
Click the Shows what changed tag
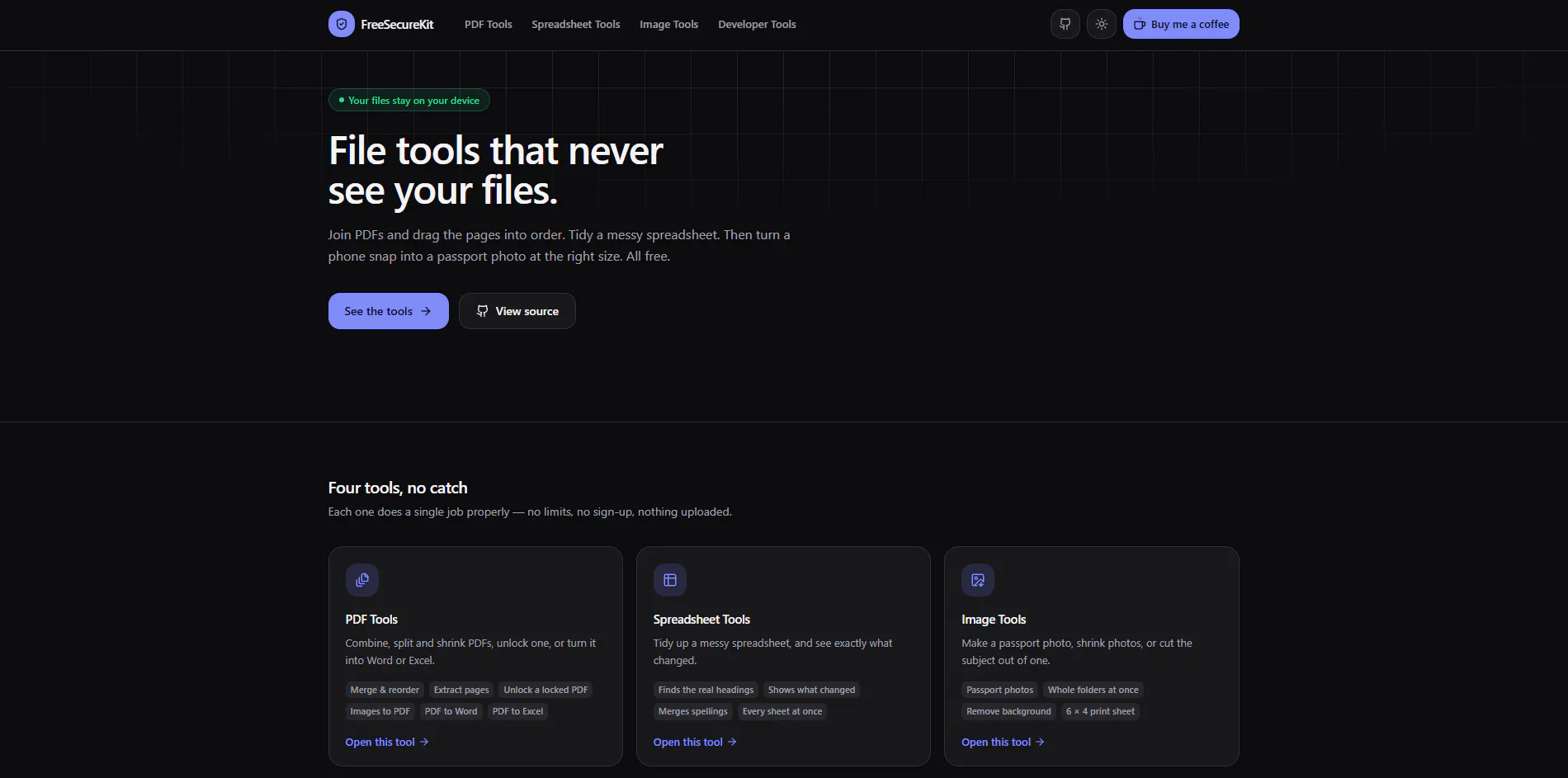click(x=811, y=690)
